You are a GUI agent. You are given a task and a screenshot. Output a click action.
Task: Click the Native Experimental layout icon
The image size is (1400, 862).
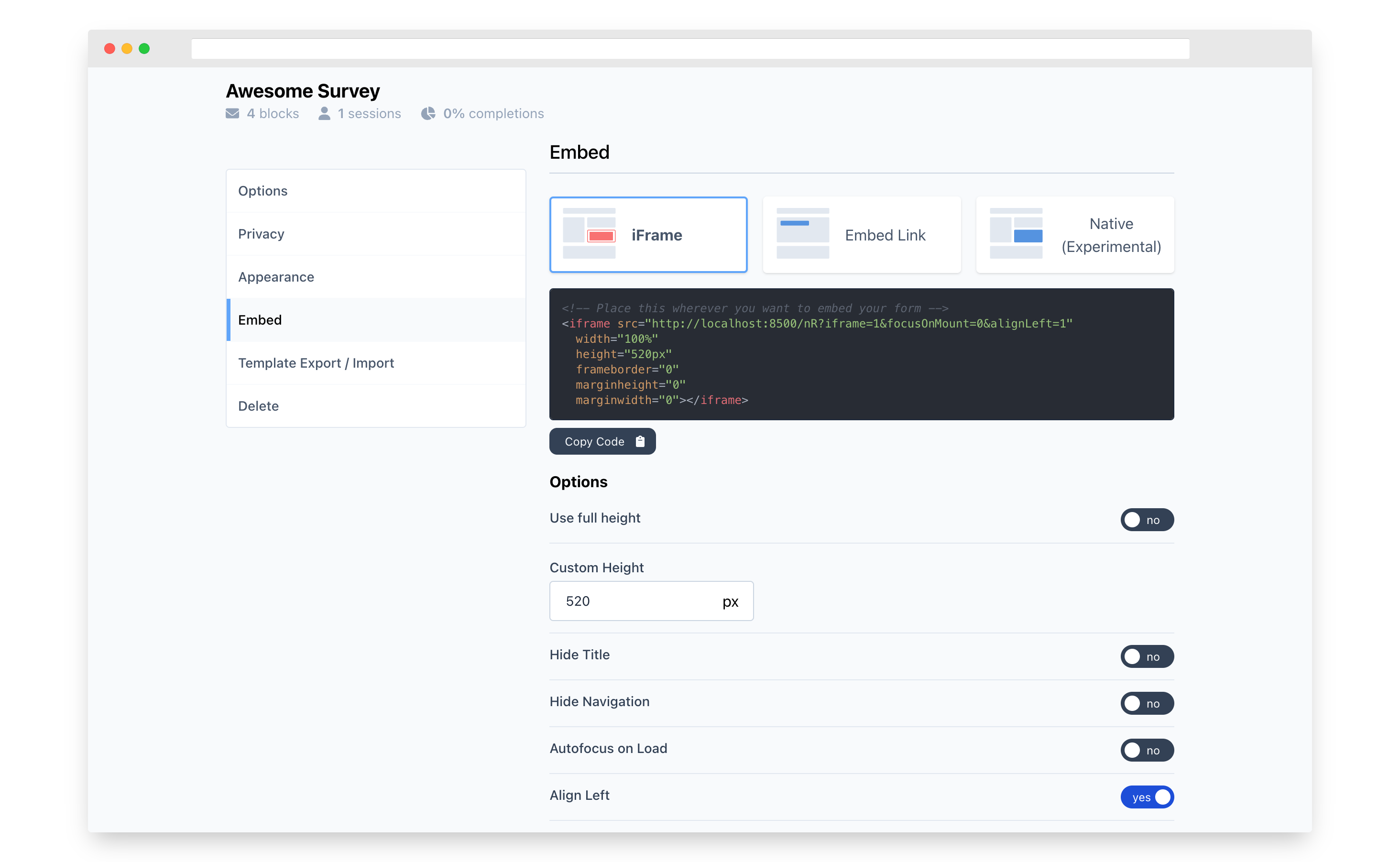pos(1016,234)
